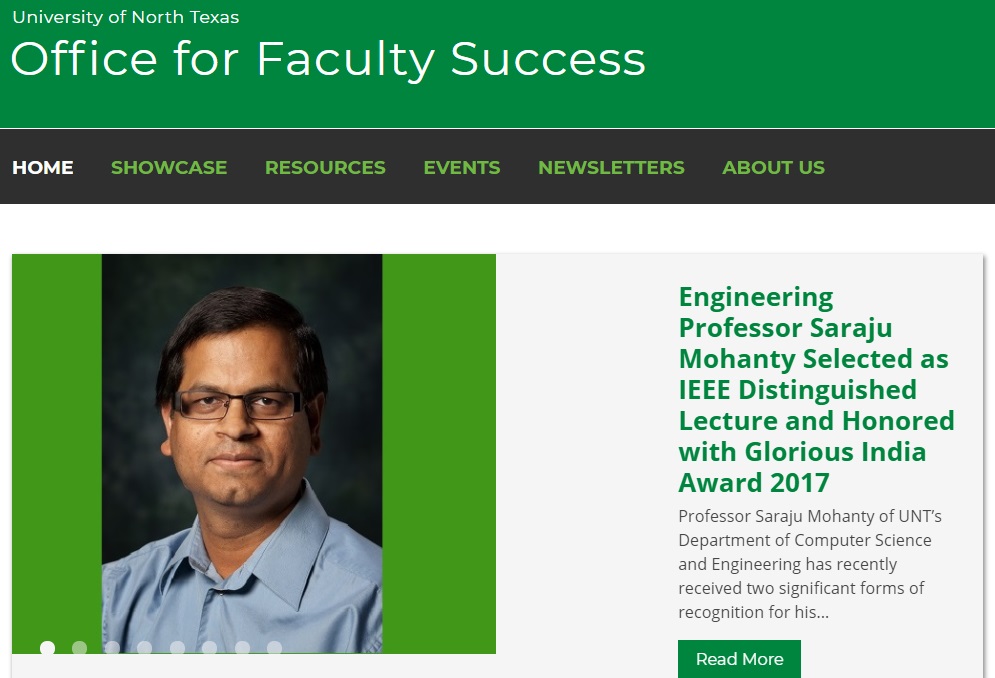This screenshot has width=995, height=678.
Task: Open the Events page
Action: click(x=461, y=168)
